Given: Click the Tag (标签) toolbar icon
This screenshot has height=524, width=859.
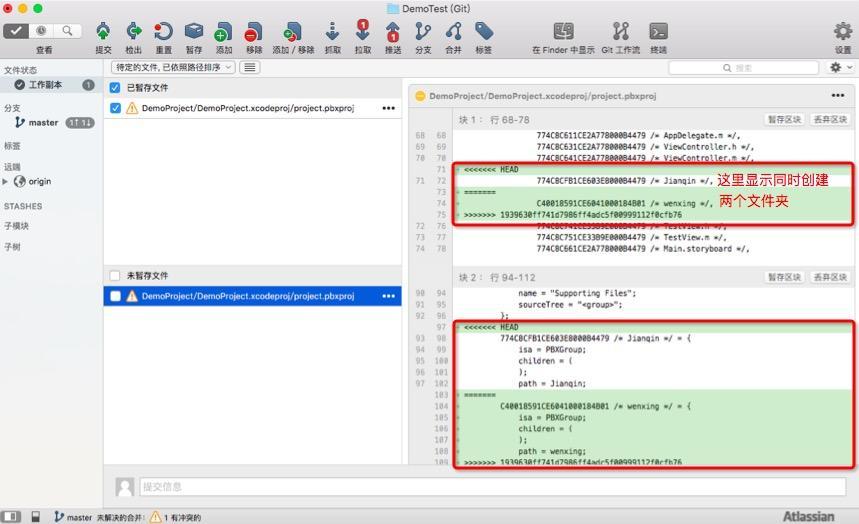Looking at the screenshot, I should click(x=483, y=32).
